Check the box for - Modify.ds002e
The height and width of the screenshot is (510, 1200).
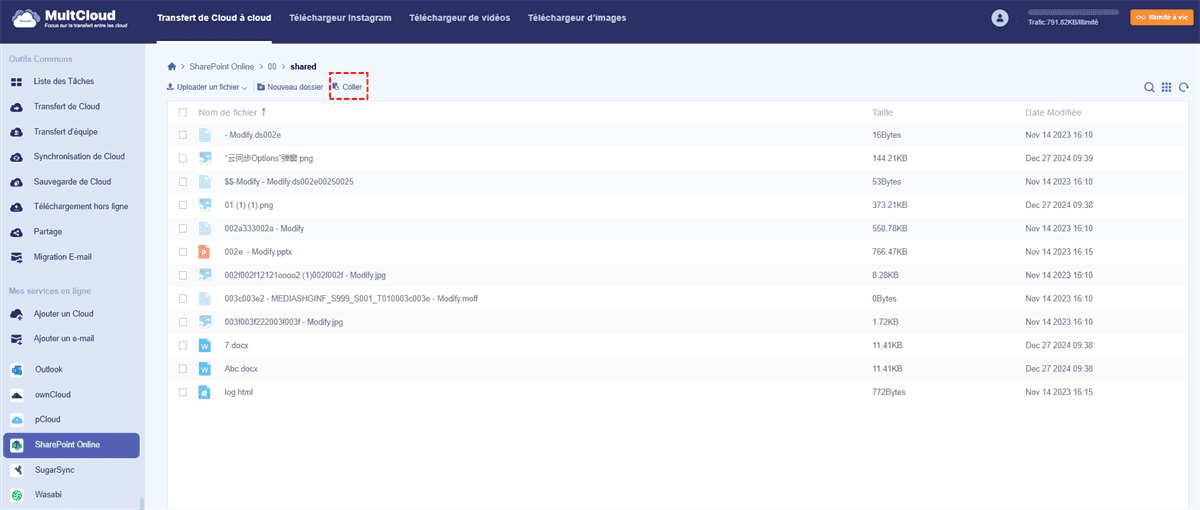pyautogui.click(x=183, y=134)
